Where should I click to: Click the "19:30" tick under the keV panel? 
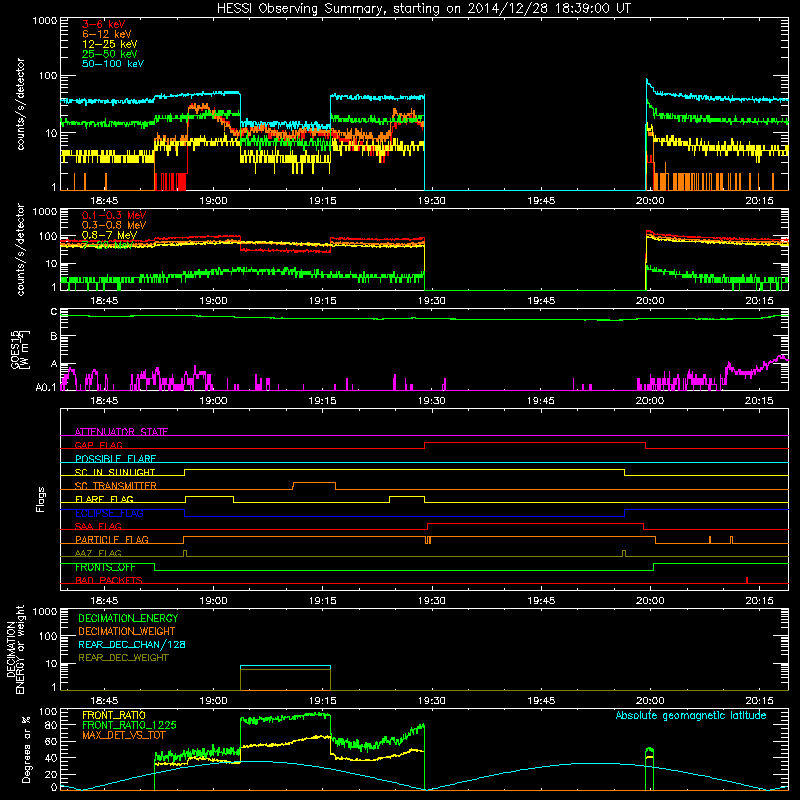[432, 201]
